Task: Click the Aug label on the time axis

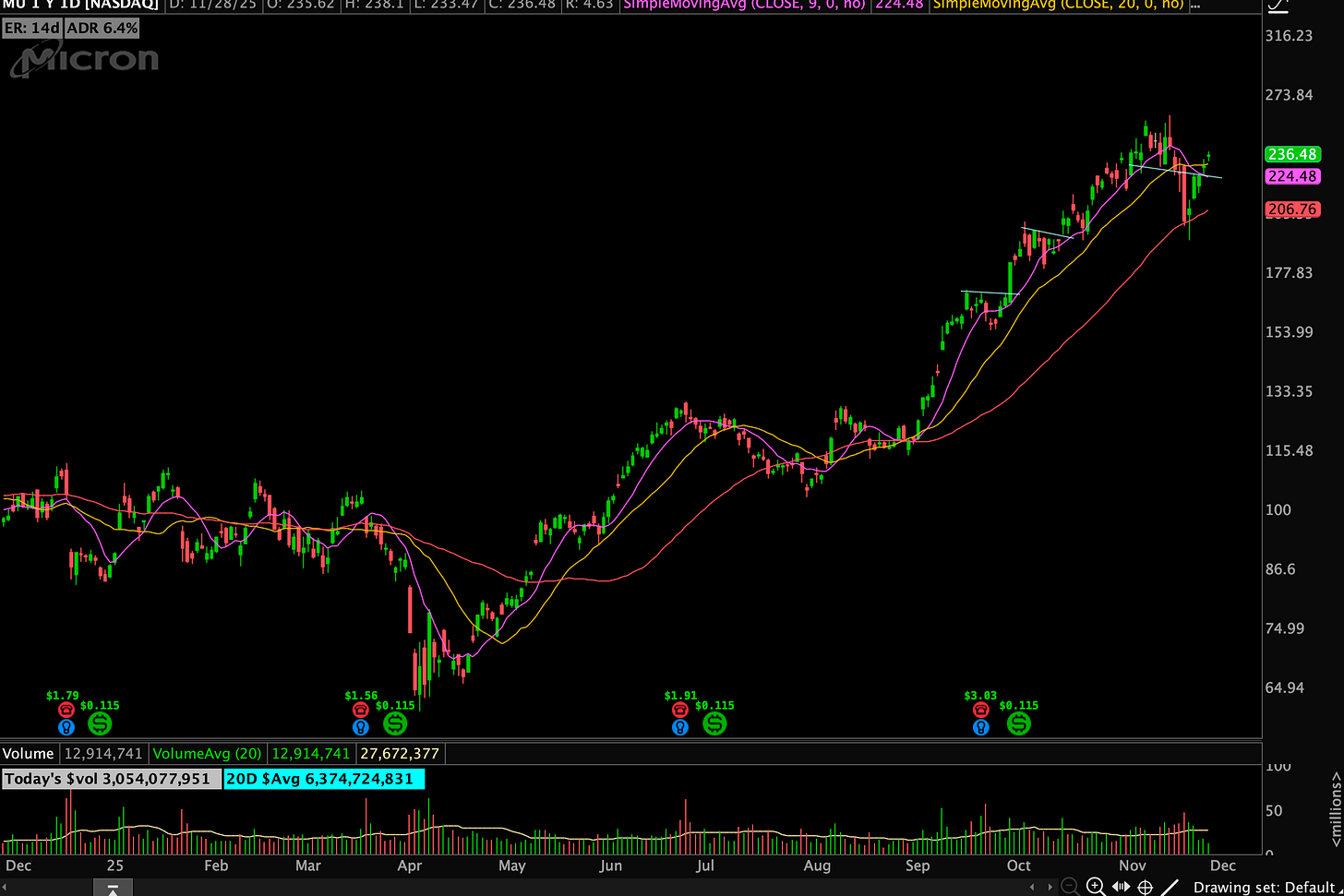Action: [x=817, y=866]
